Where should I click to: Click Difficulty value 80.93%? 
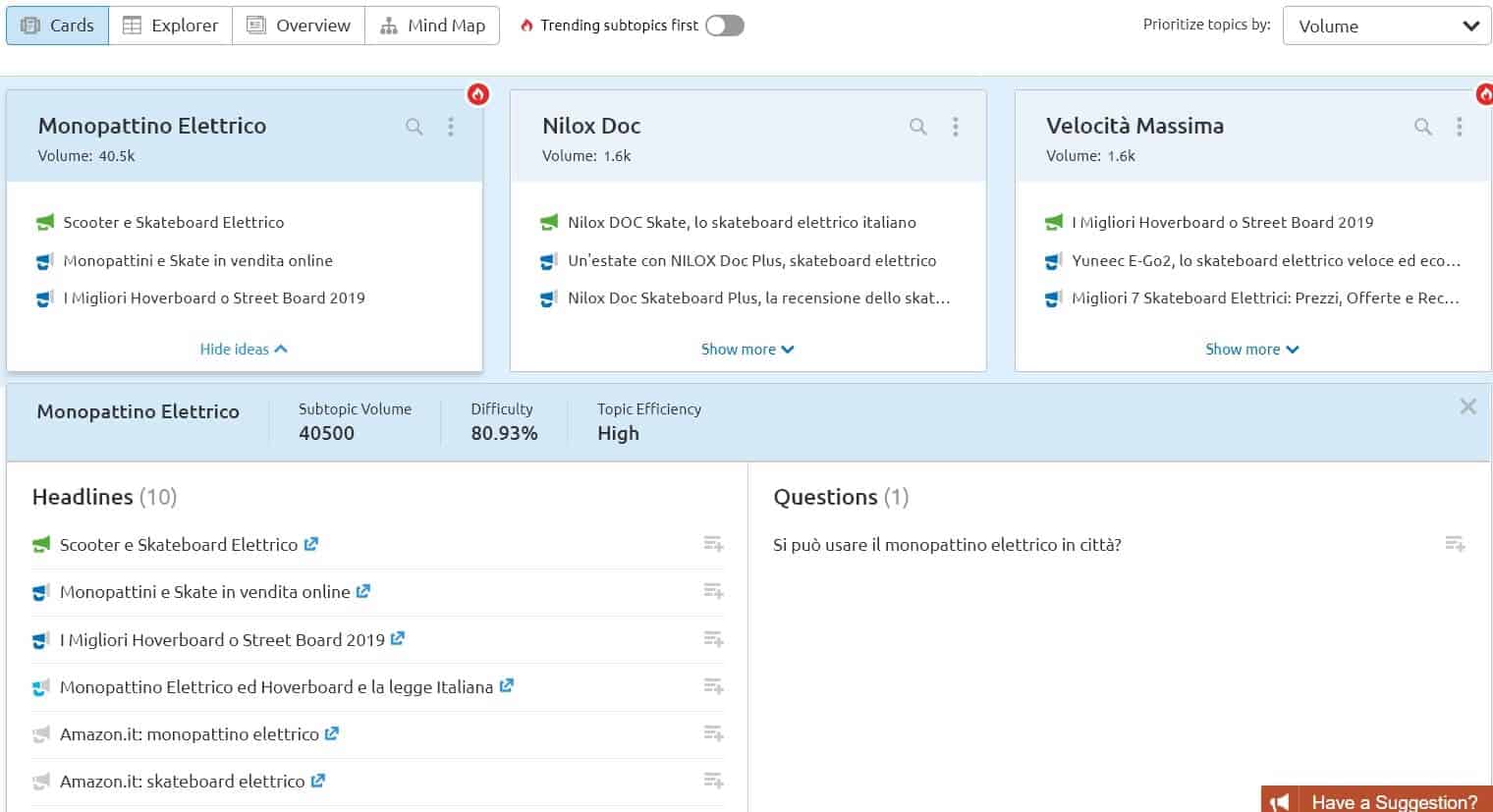pyautogui.click(x=504, y=433)
